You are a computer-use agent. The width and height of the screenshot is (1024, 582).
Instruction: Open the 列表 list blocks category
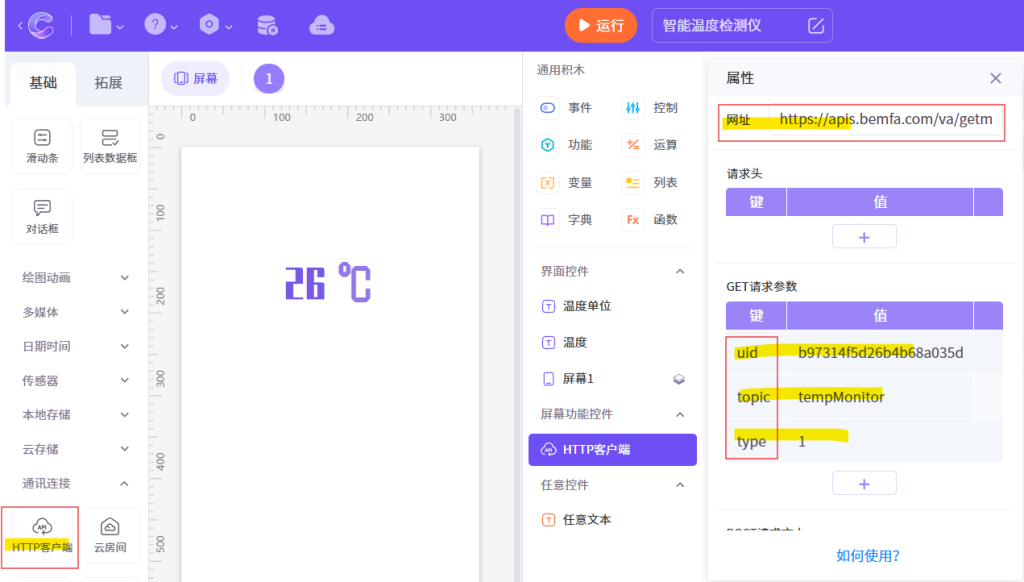[x=650, y=183]
